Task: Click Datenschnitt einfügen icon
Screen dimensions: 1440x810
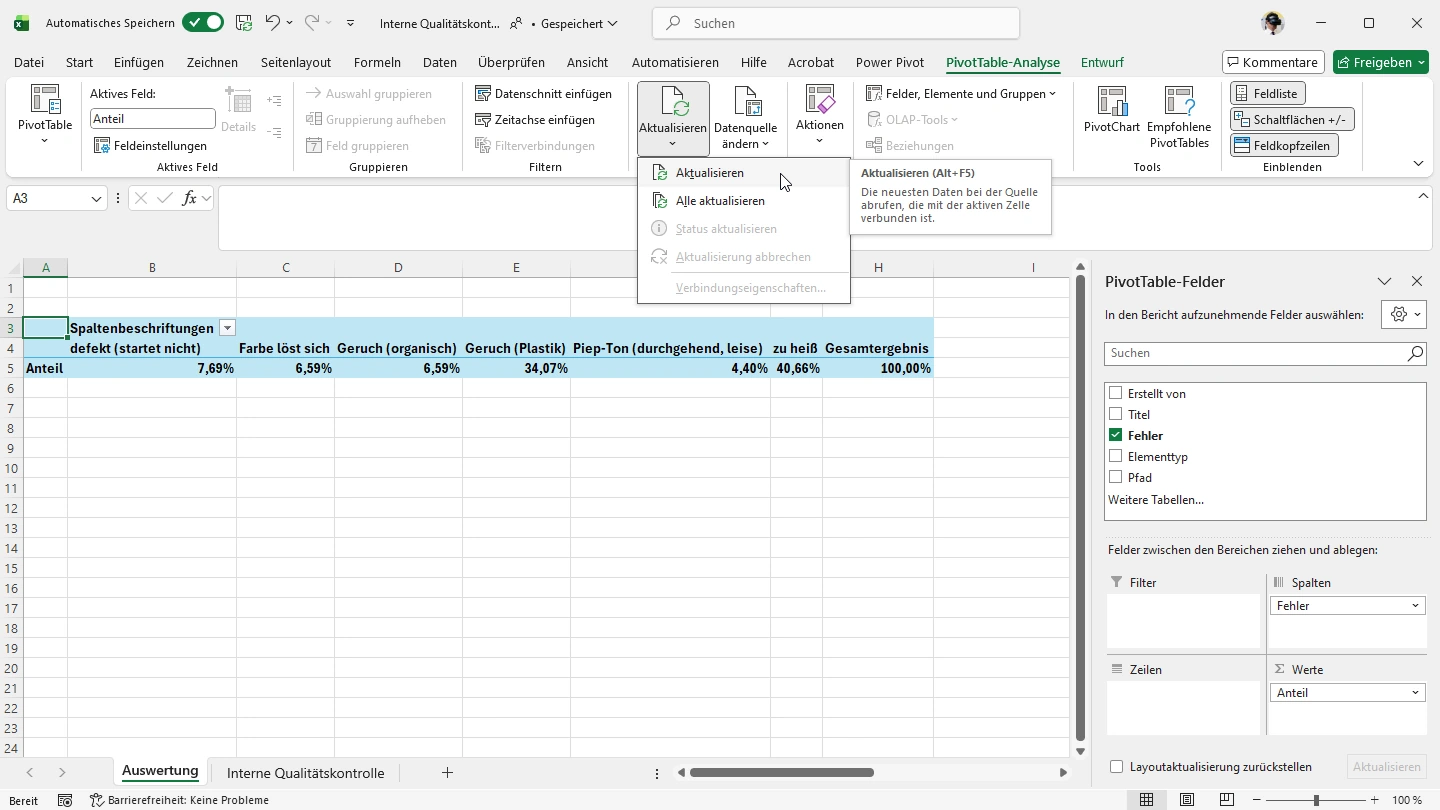Action: tap(484, 94)
